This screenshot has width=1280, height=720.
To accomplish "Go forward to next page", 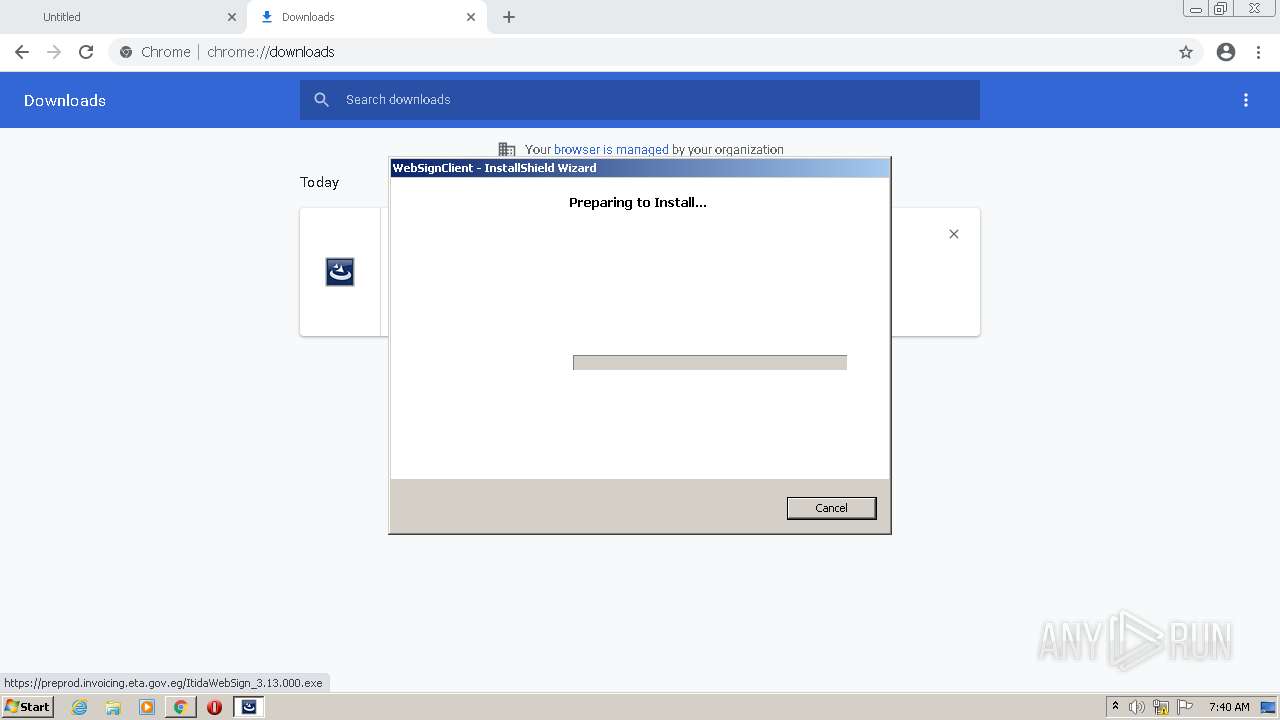I will coord(54,52).
